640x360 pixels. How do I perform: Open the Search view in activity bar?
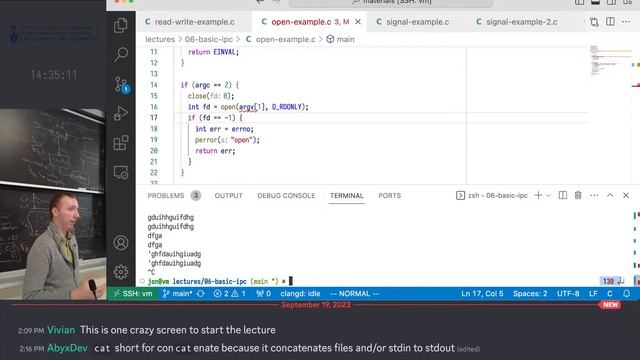click(x=121, y=54)
